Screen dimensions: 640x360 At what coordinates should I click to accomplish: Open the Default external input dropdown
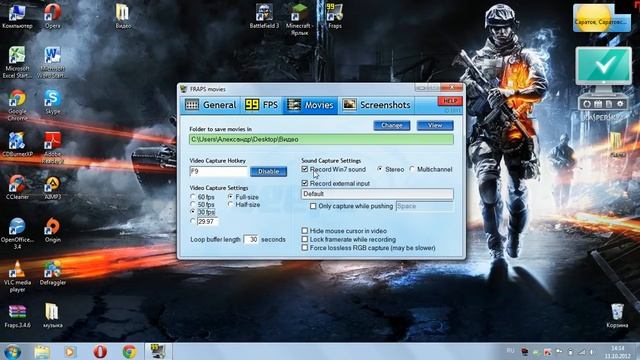377,194
